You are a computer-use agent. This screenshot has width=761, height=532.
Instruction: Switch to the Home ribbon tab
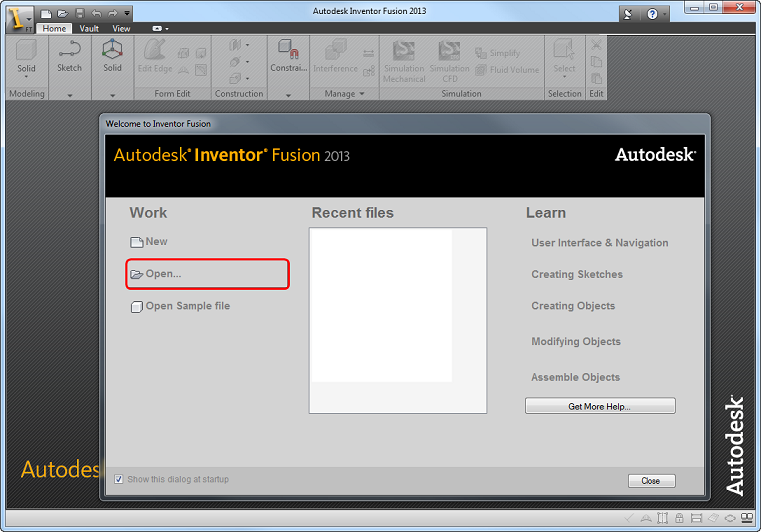click(54, 29)
